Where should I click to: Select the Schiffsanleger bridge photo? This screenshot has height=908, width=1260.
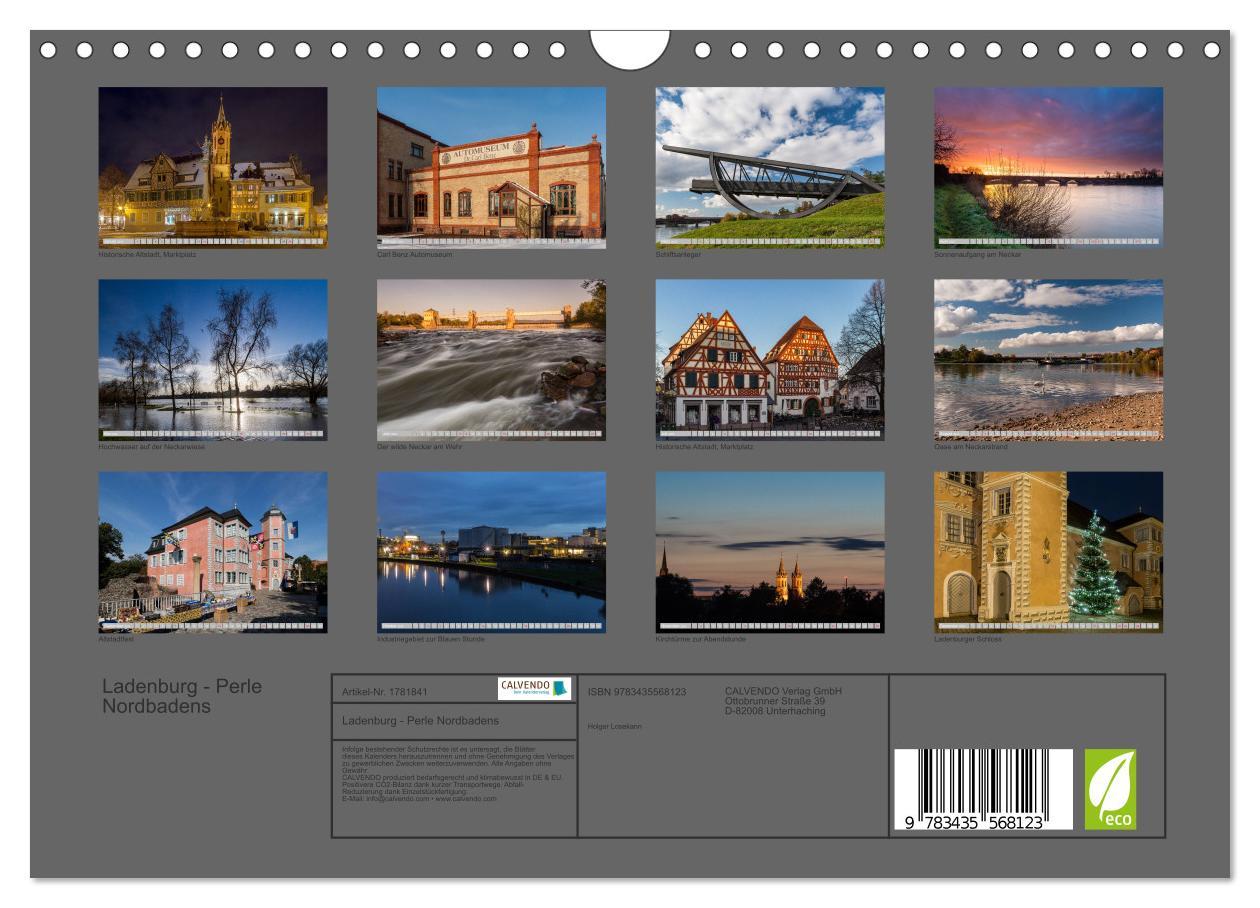tap(769, 167)
